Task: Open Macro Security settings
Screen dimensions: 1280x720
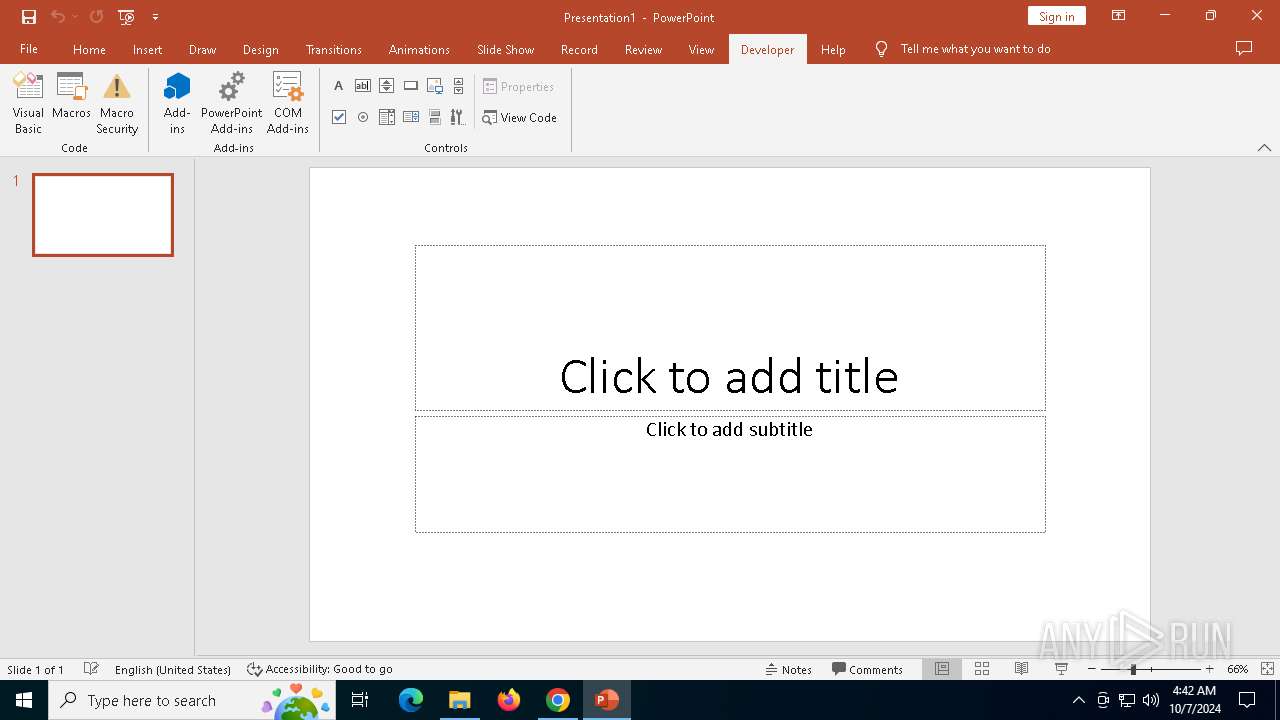Action: pyautogui.click(x=117, y=103)
